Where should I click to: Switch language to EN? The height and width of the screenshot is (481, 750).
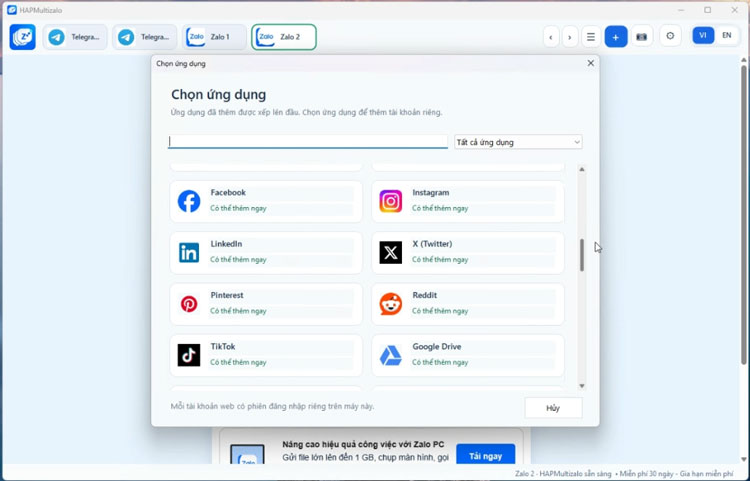tap(727, 35)
